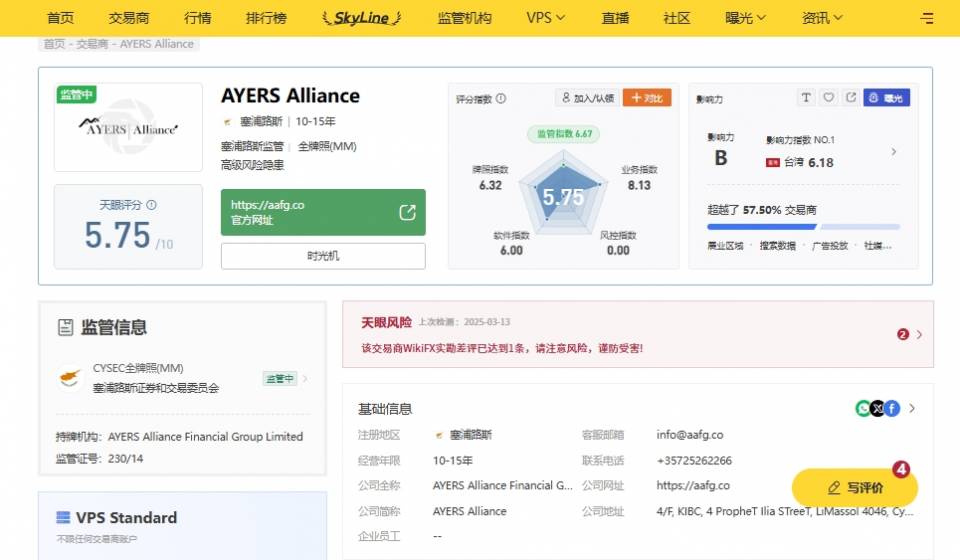Click the SkyLine logo in navigation

coord(361,18)
